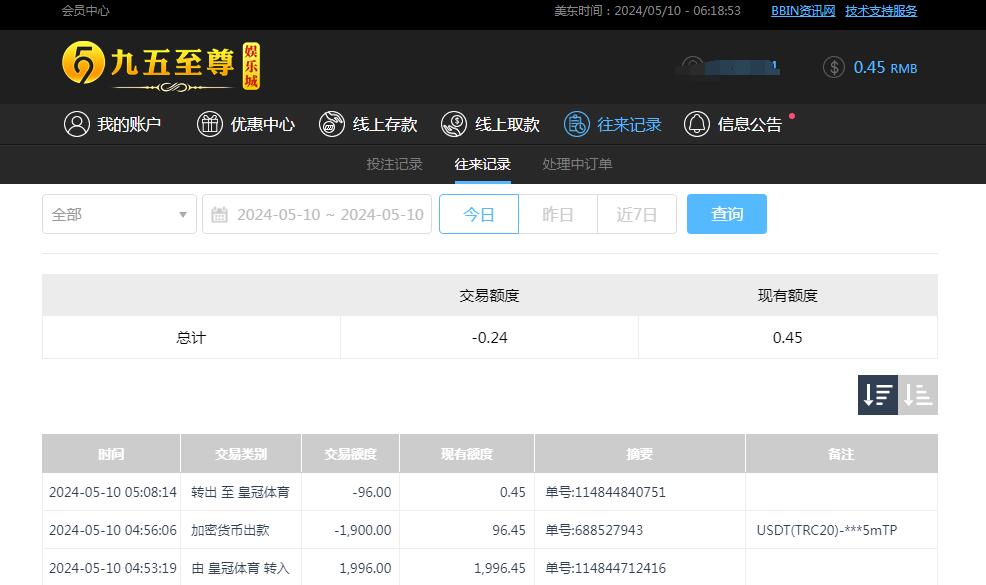
Task: Click the 时间 column header
Action: [111, 454]
